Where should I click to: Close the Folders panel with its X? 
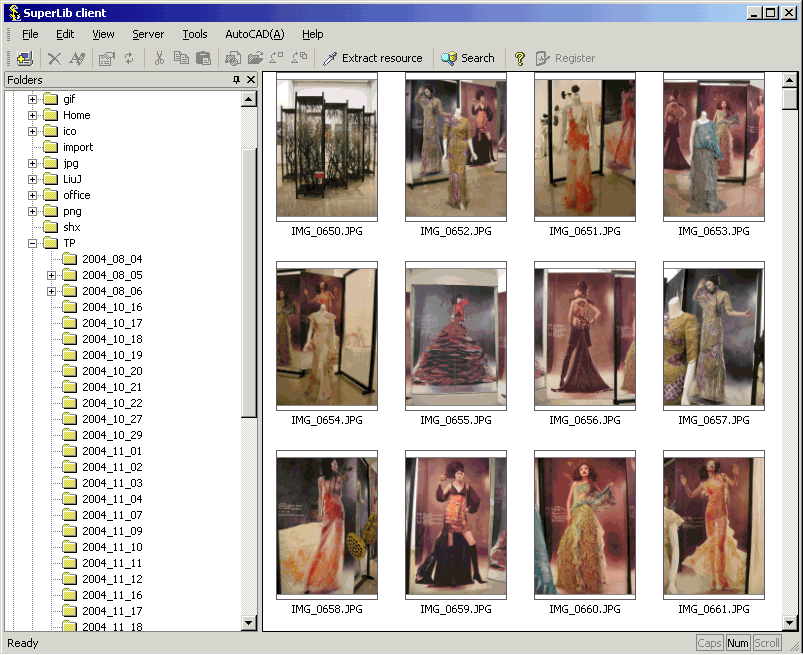point(250,80)
